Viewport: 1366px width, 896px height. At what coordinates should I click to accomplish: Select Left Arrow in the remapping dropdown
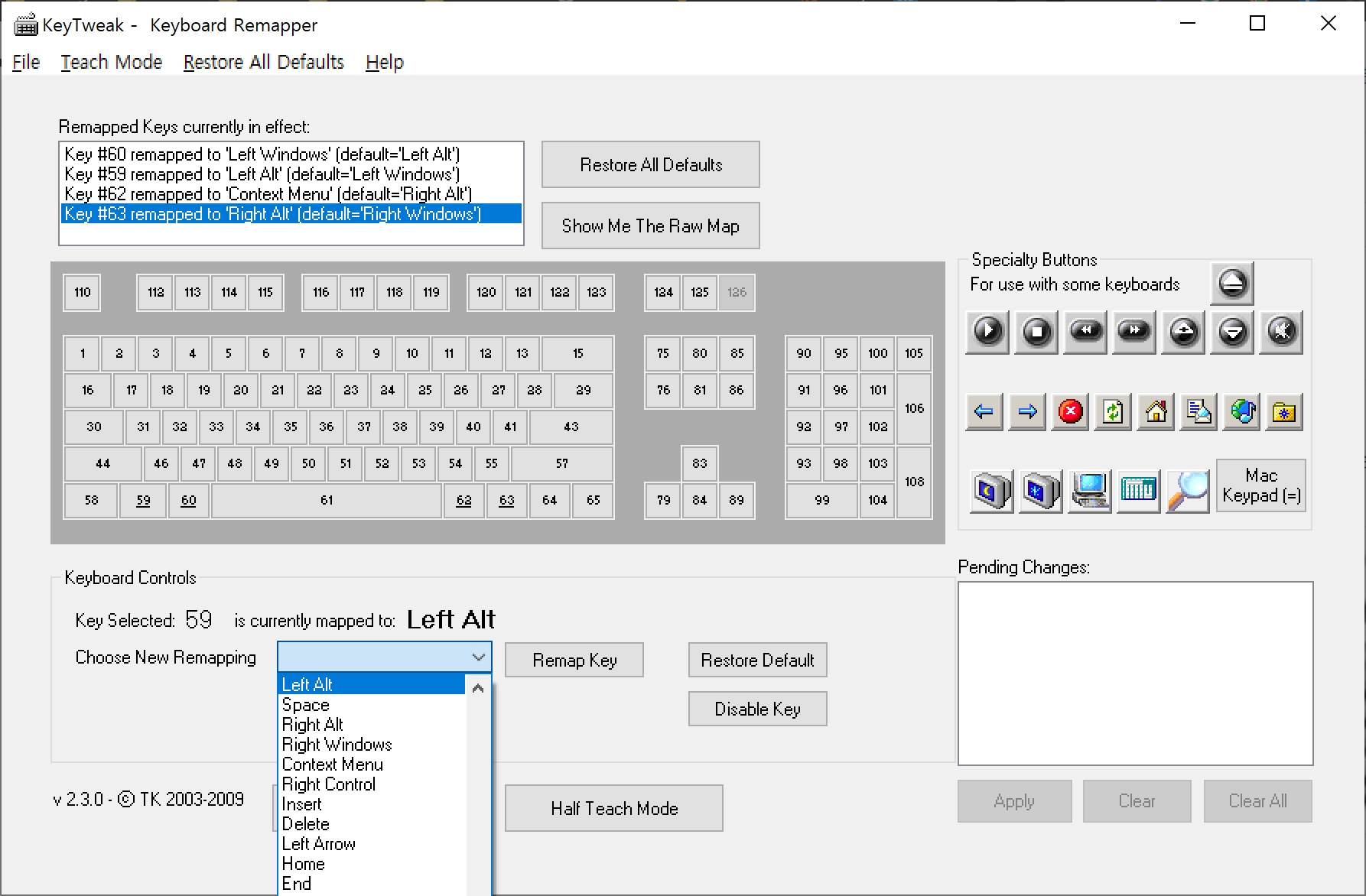coord(372,843)
